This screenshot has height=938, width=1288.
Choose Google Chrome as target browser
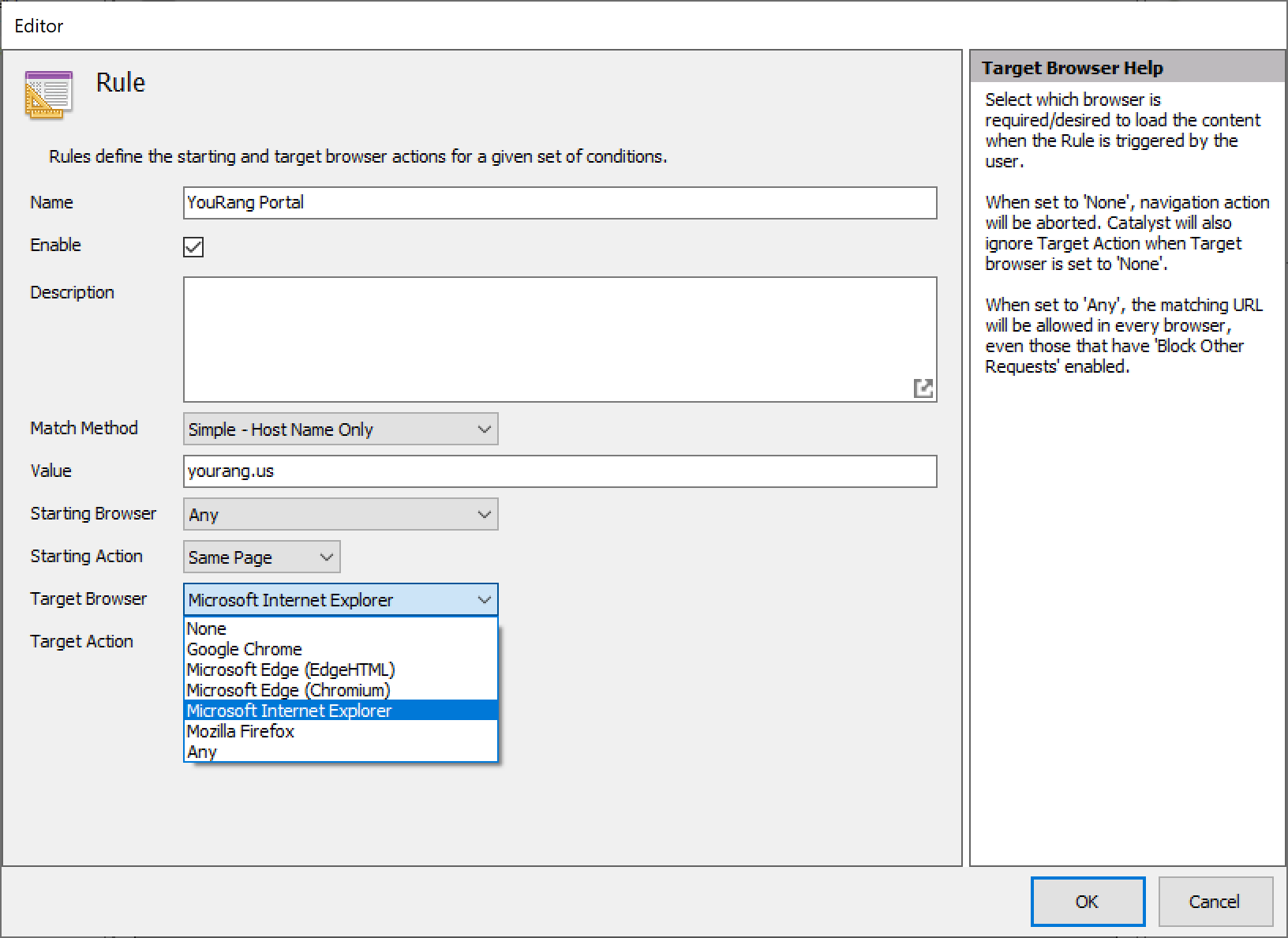tap(244, 649)
